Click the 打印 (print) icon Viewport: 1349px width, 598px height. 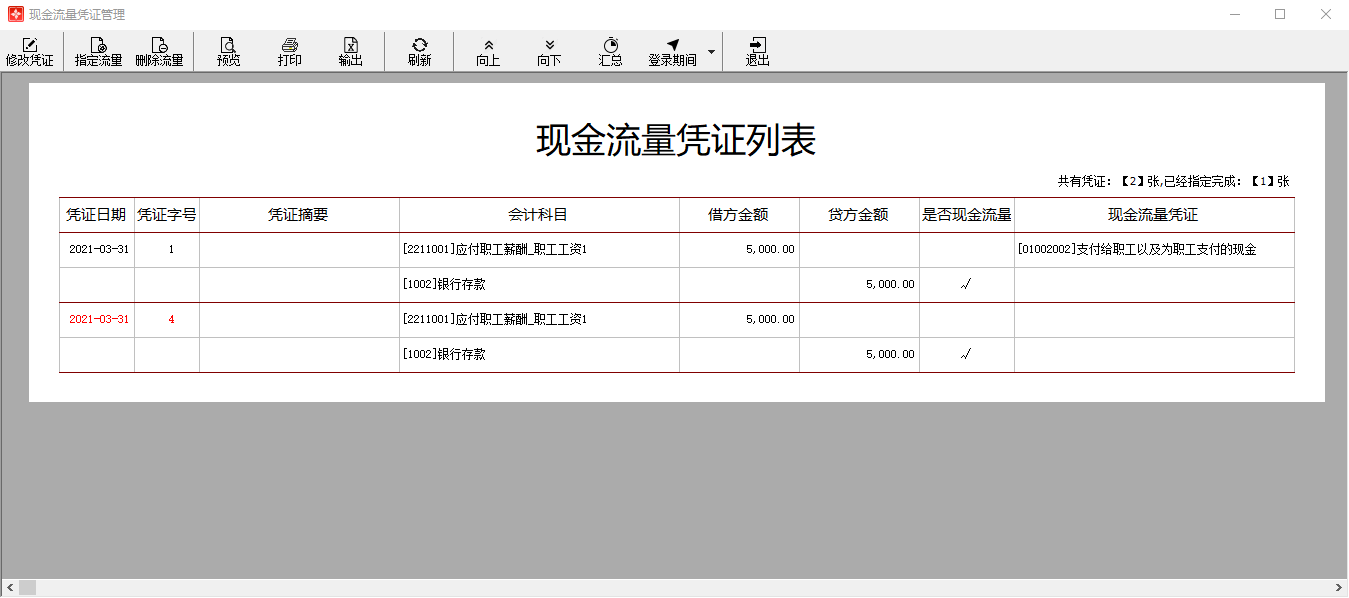click(290, 51)
